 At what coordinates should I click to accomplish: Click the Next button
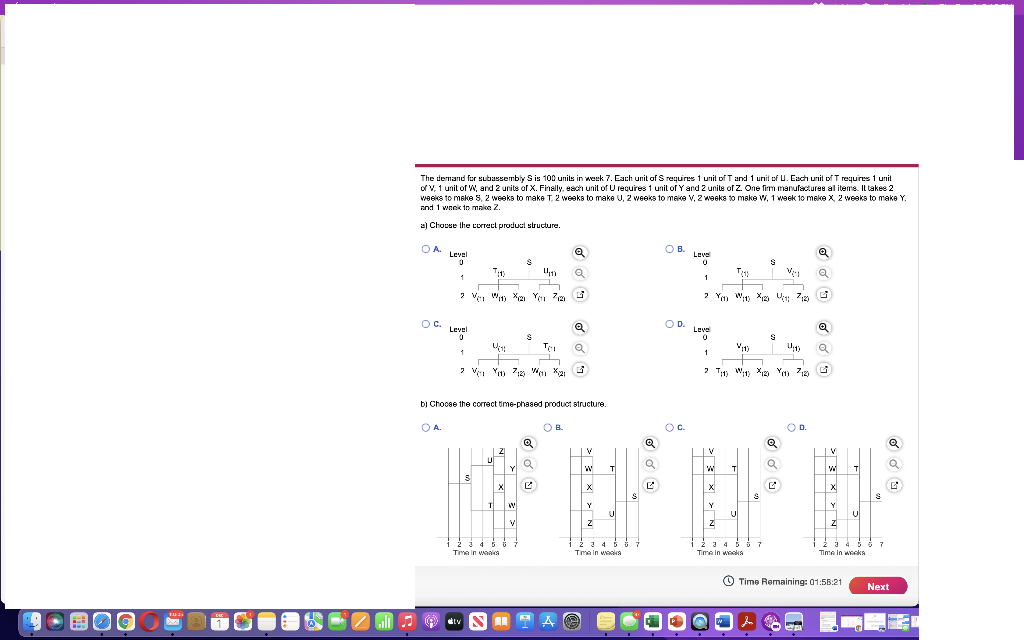pos(877,586)
